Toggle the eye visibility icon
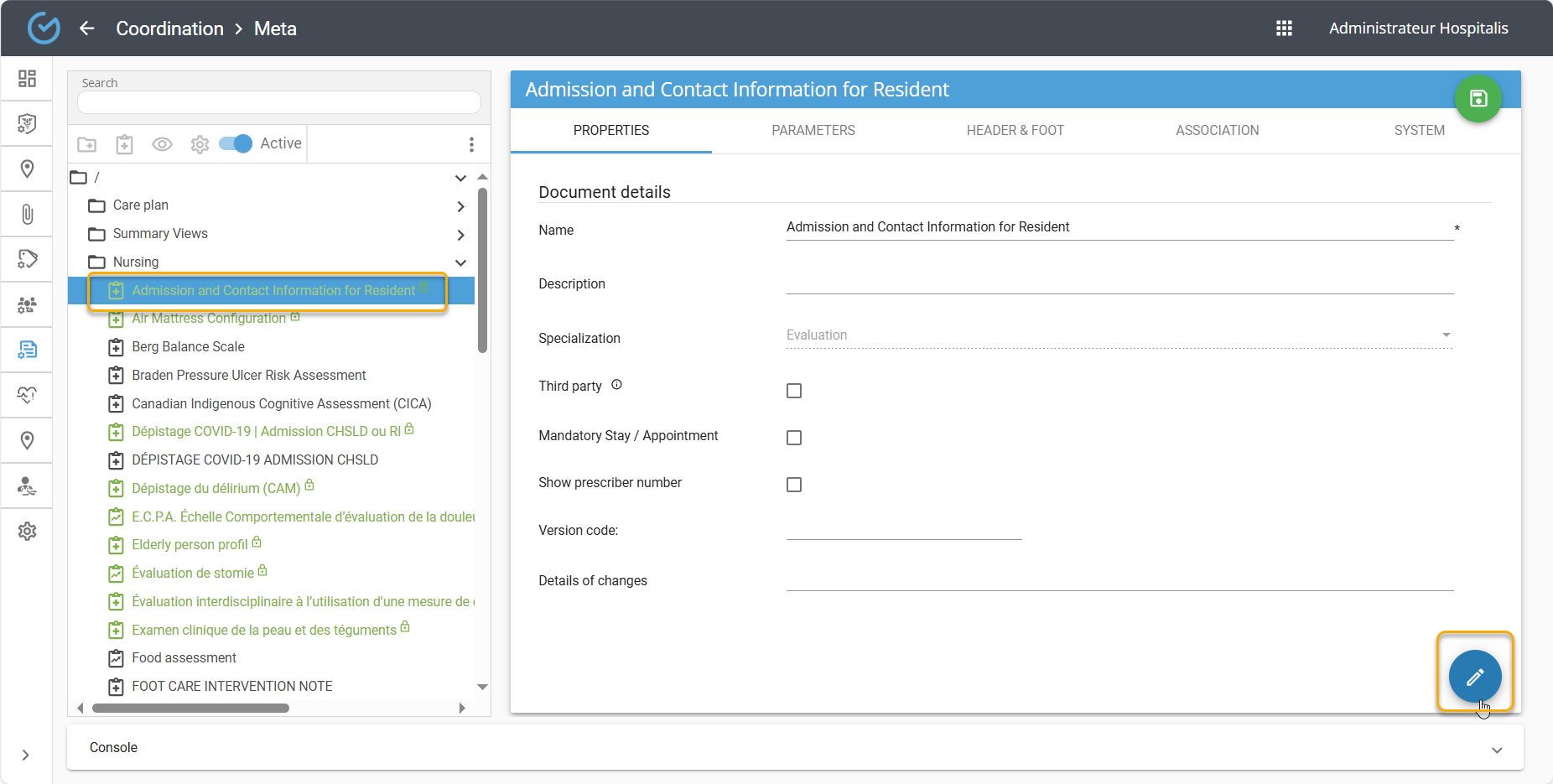Image resolution: width=1553 pixels, height=784 pixels. pos(162,144)
